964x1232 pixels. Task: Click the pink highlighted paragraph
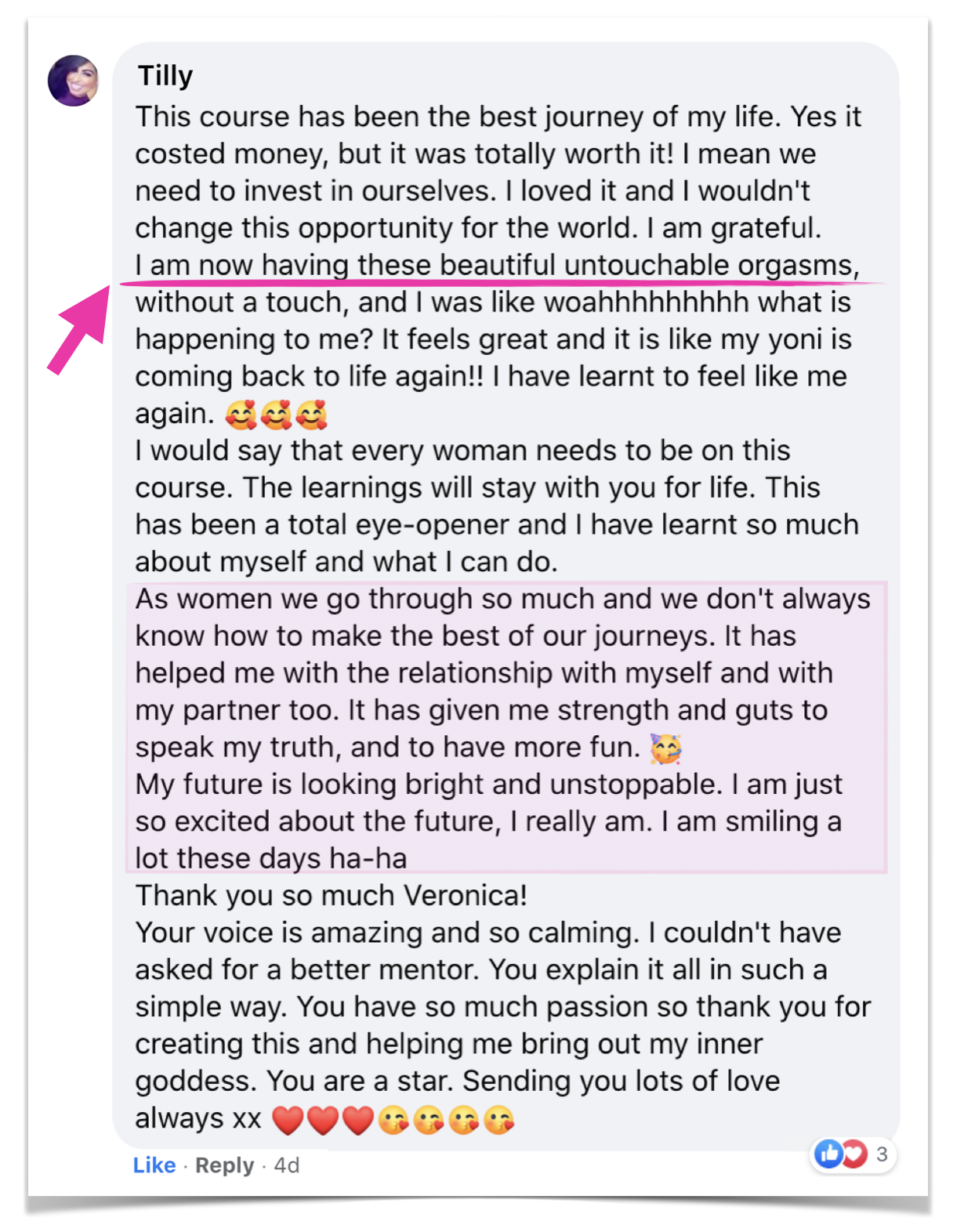point(506,727)
